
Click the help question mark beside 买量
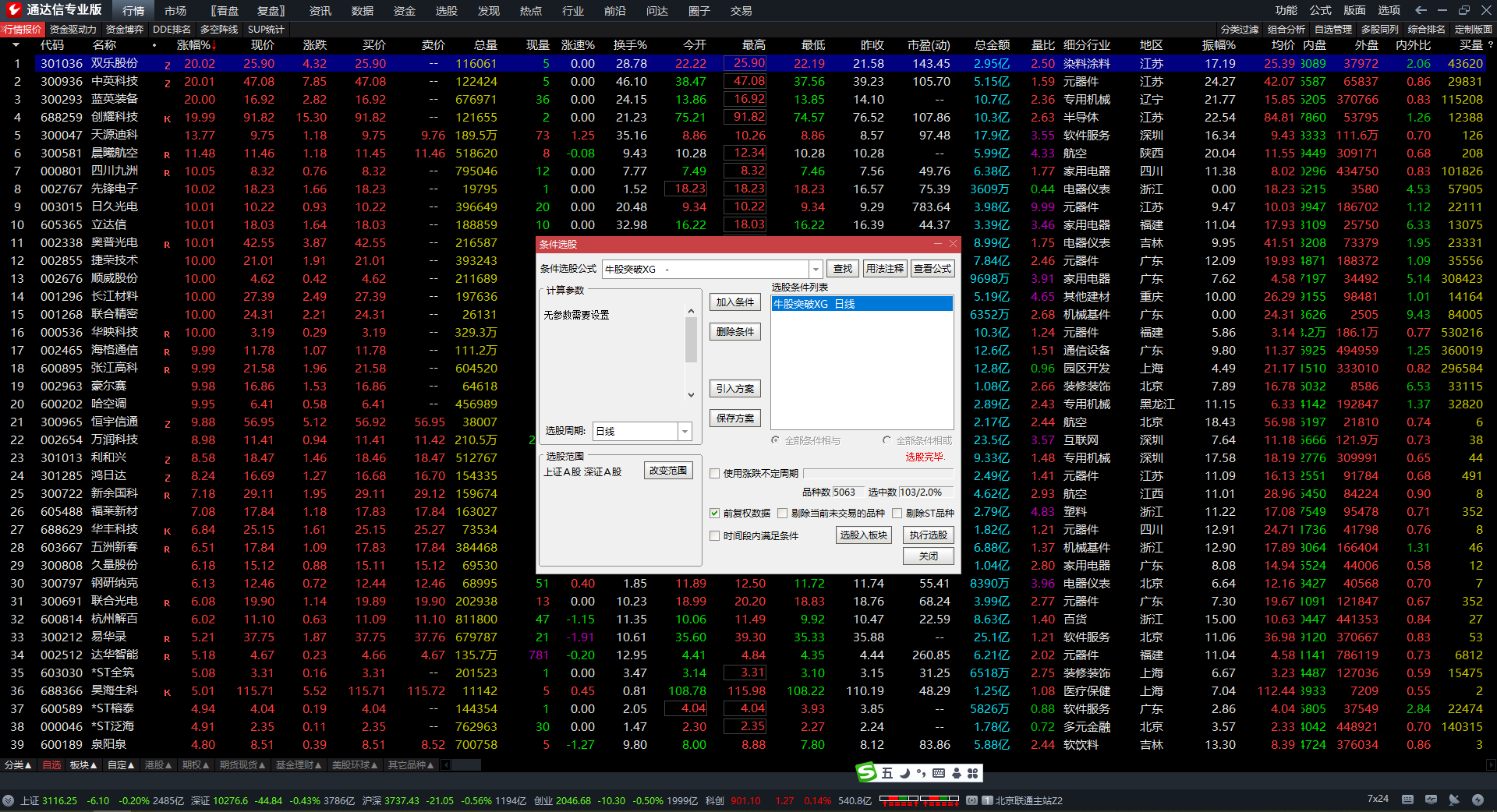click(1490, 45)
